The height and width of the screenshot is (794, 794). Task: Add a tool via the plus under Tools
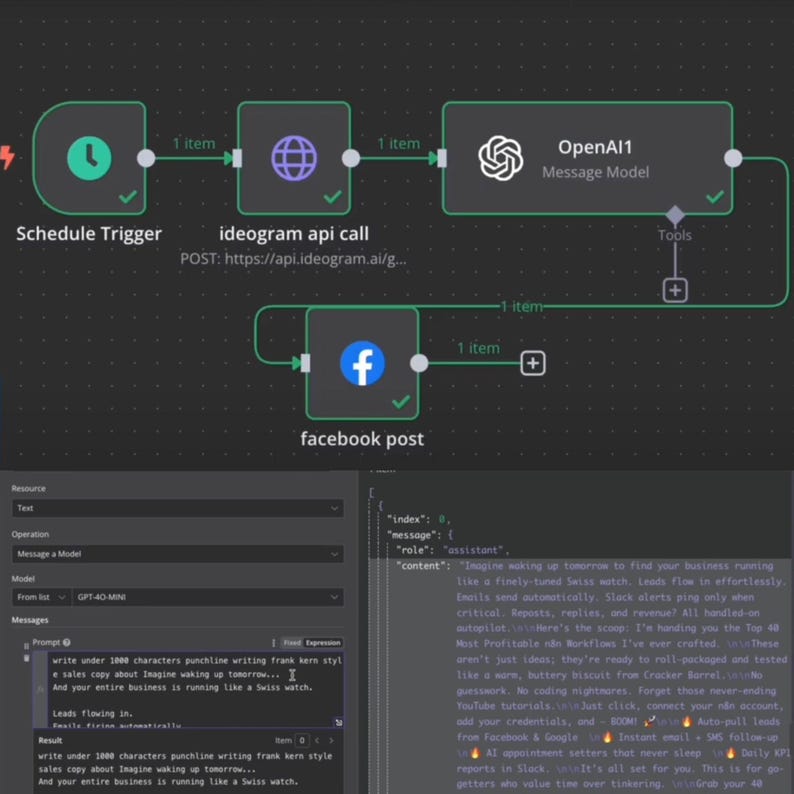[675, 290]
